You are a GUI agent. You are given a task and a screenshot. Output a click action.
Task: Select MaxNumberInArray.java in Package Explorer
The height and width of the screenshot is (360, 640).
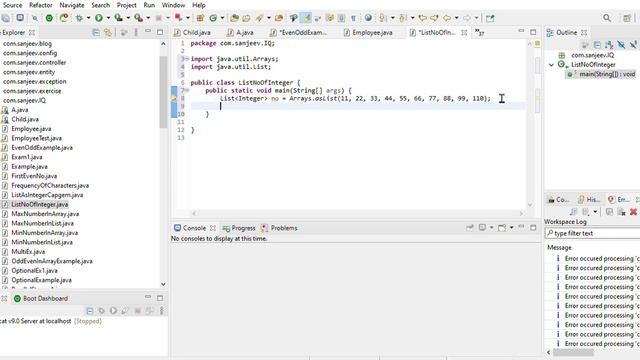[45, 214]
